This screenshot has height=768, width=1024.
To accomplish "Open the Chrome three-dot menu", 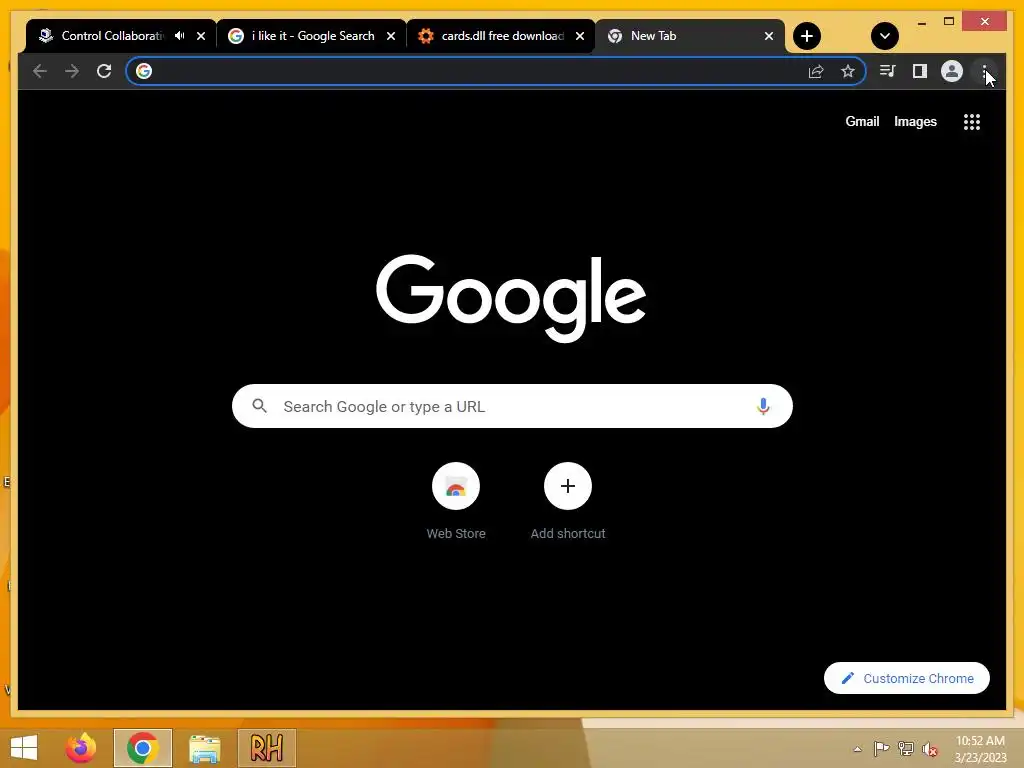I will [984, 71].
